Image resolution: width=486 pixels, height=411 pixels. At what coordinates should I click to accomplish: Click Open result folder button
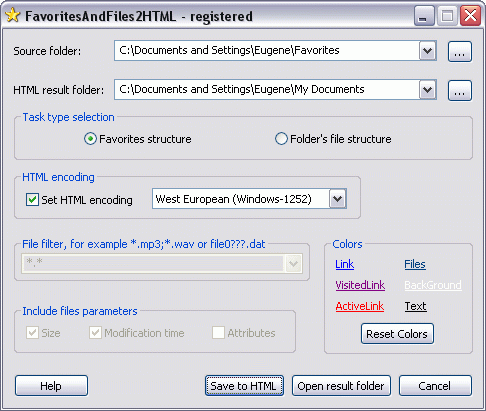click(x=341, y=386)
